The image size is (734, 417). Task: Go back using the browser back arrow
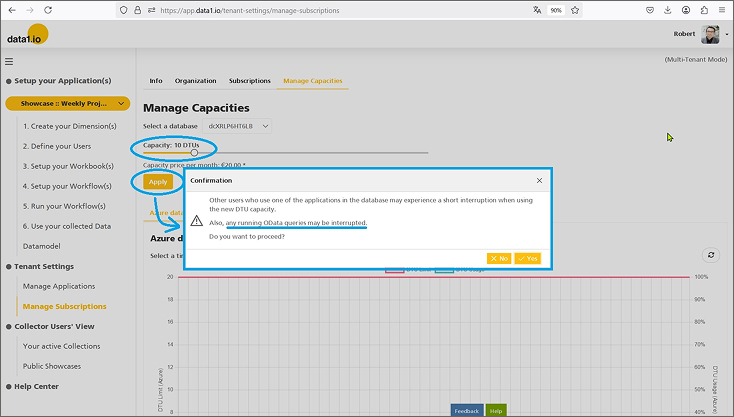(x=12, y=10)
